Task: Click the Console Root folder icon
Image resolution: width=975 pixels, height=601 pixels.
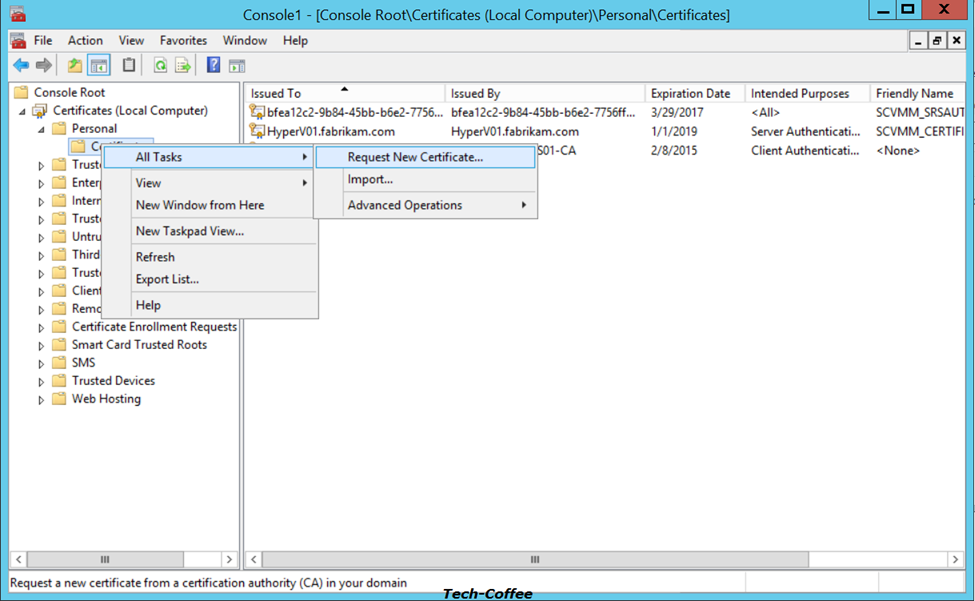Action: [x=22, y=93]
